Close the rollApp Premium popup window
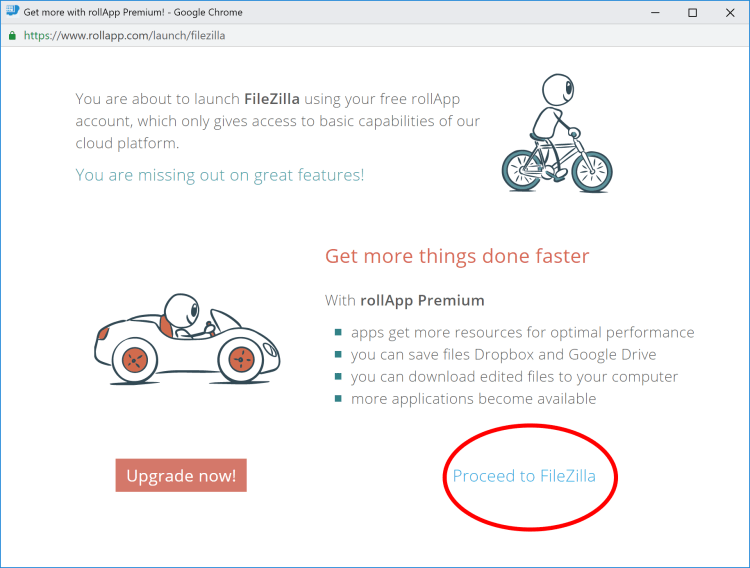 point(730,12)
